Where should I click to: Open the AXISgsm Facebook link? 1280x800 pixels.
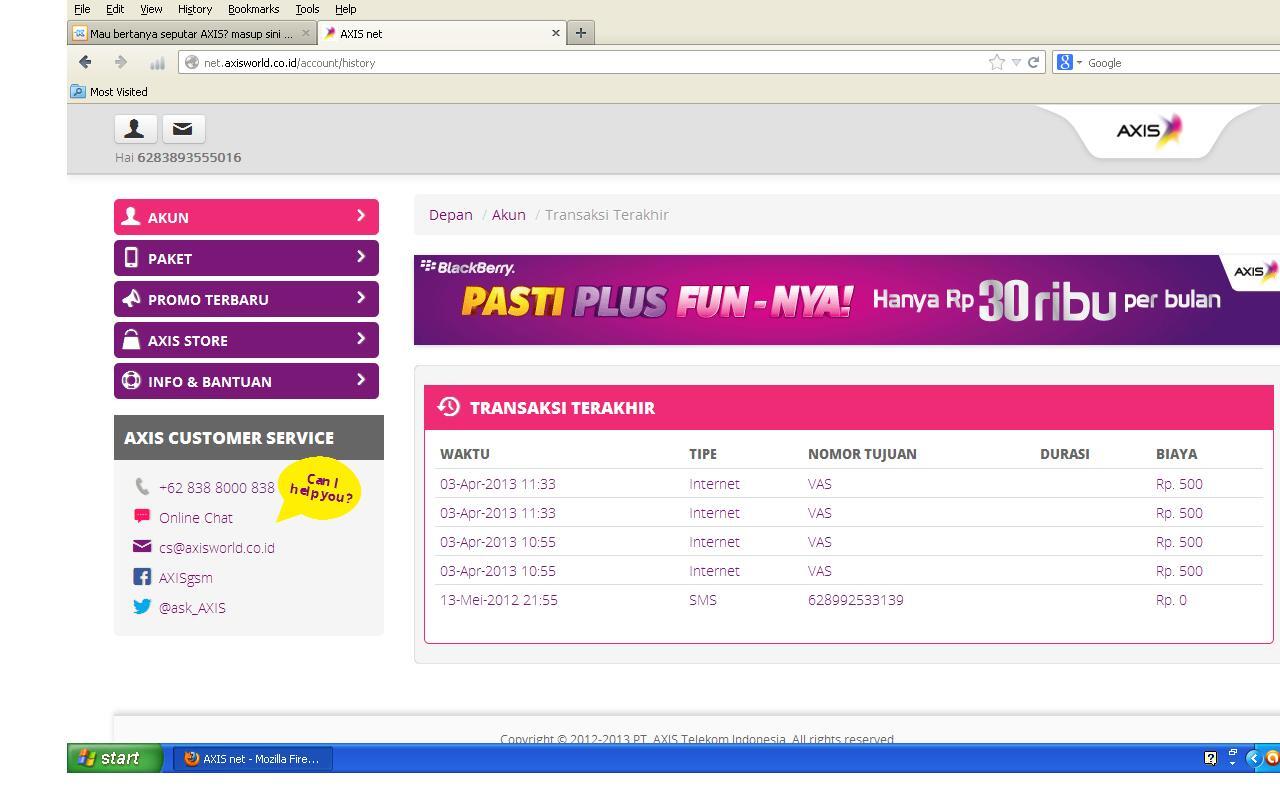point(186,578)
